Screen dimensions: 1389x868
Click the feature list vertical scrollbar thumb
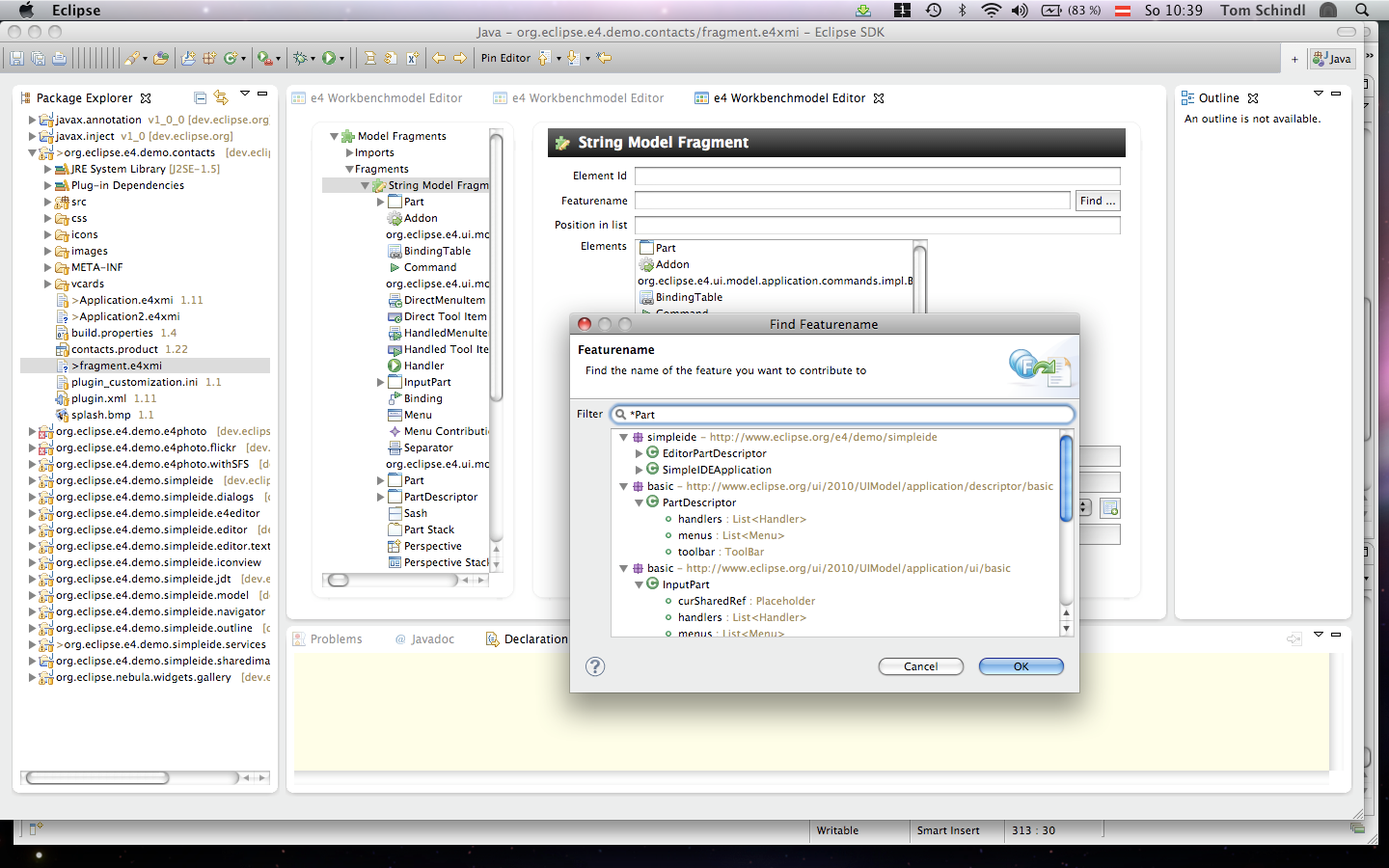click(x=1066, y=478)
